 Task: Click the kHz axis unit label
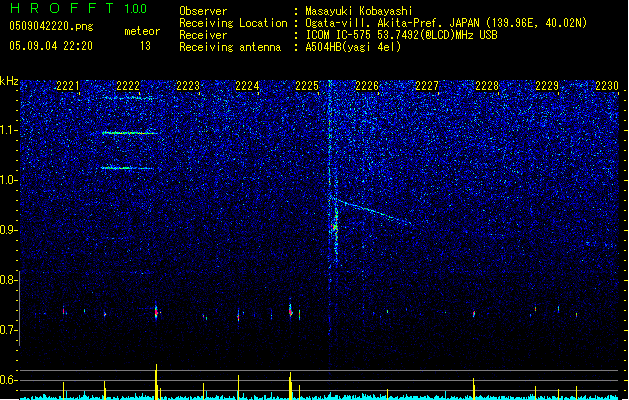(x=9, y=81)
